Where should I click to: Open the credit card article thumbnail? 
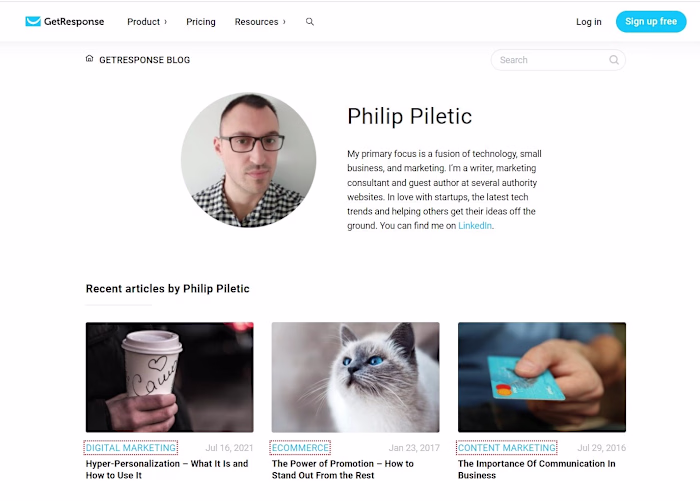coord(542,377)
